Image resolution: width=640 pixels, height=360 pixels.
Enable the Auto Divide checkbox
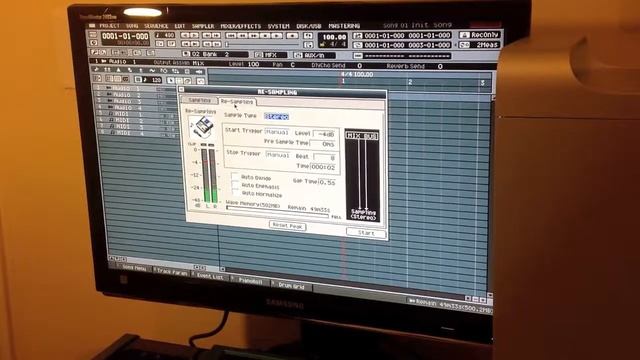(x=235, y=176)
